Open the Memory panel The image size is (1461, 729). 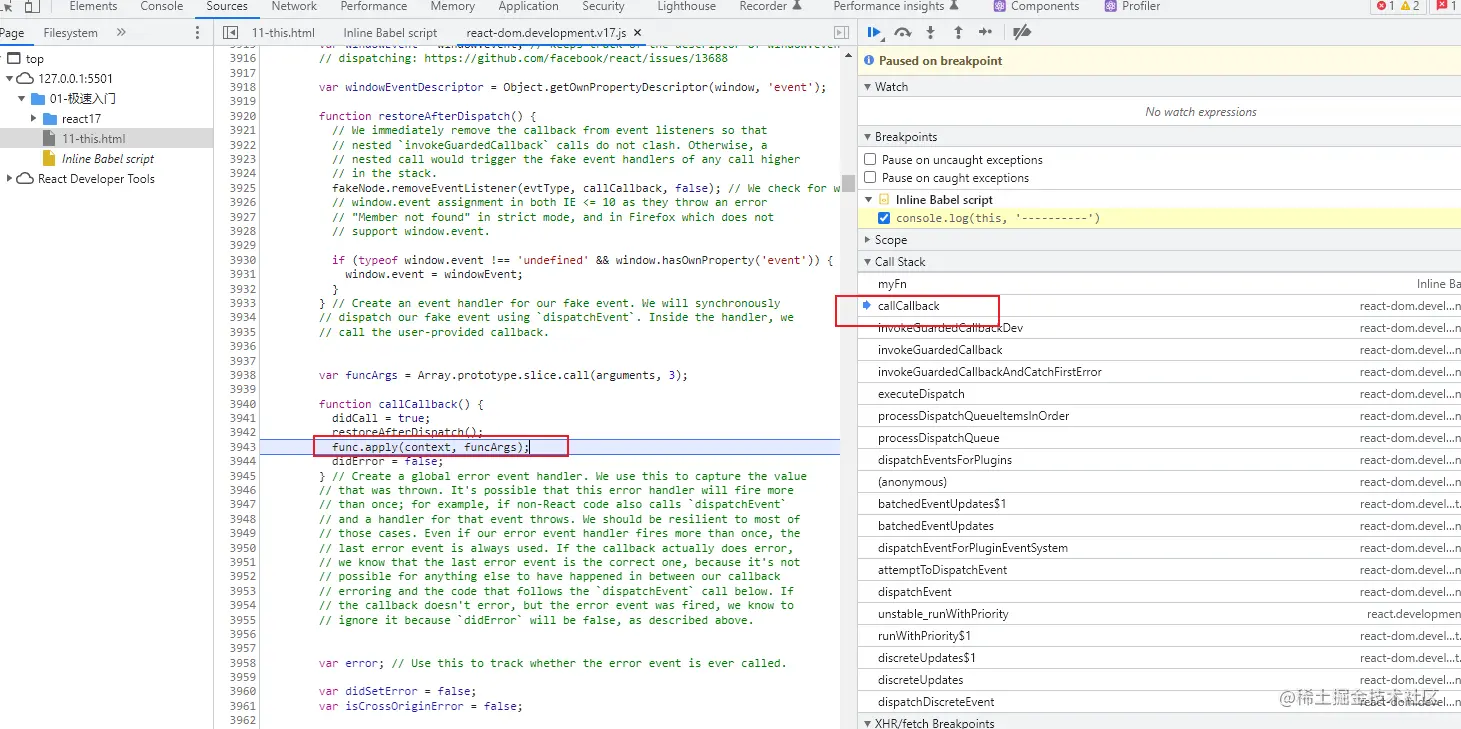tap(452, 6)
